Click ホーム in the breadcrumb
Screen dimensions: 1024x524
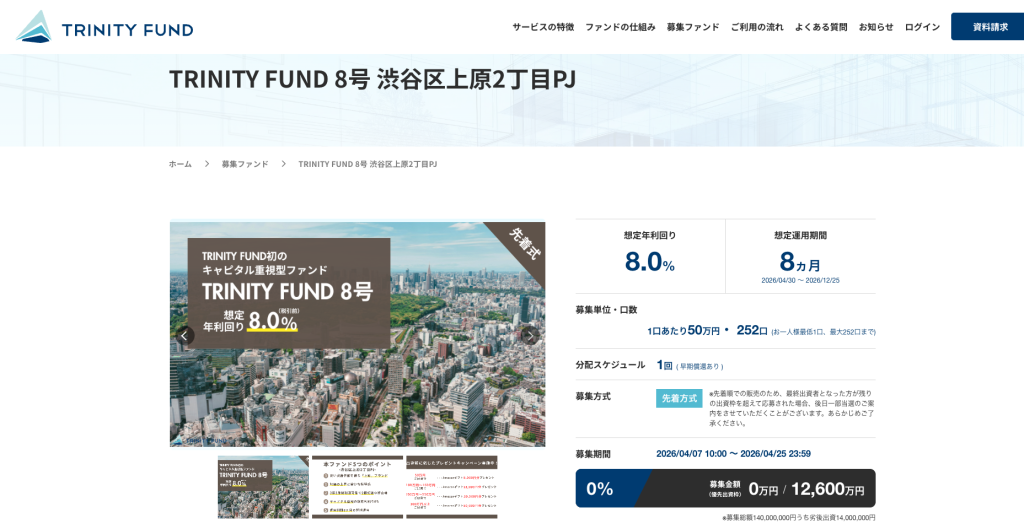coord(180,164)
